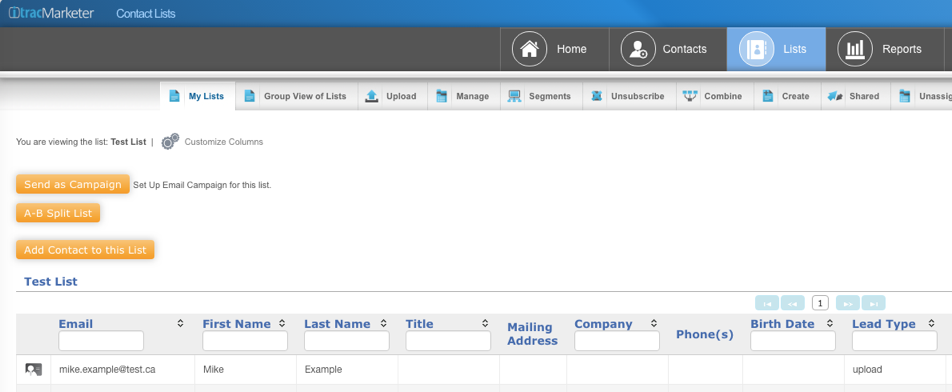
Task: Click the Lists address book icon
Action: (756, 49)
